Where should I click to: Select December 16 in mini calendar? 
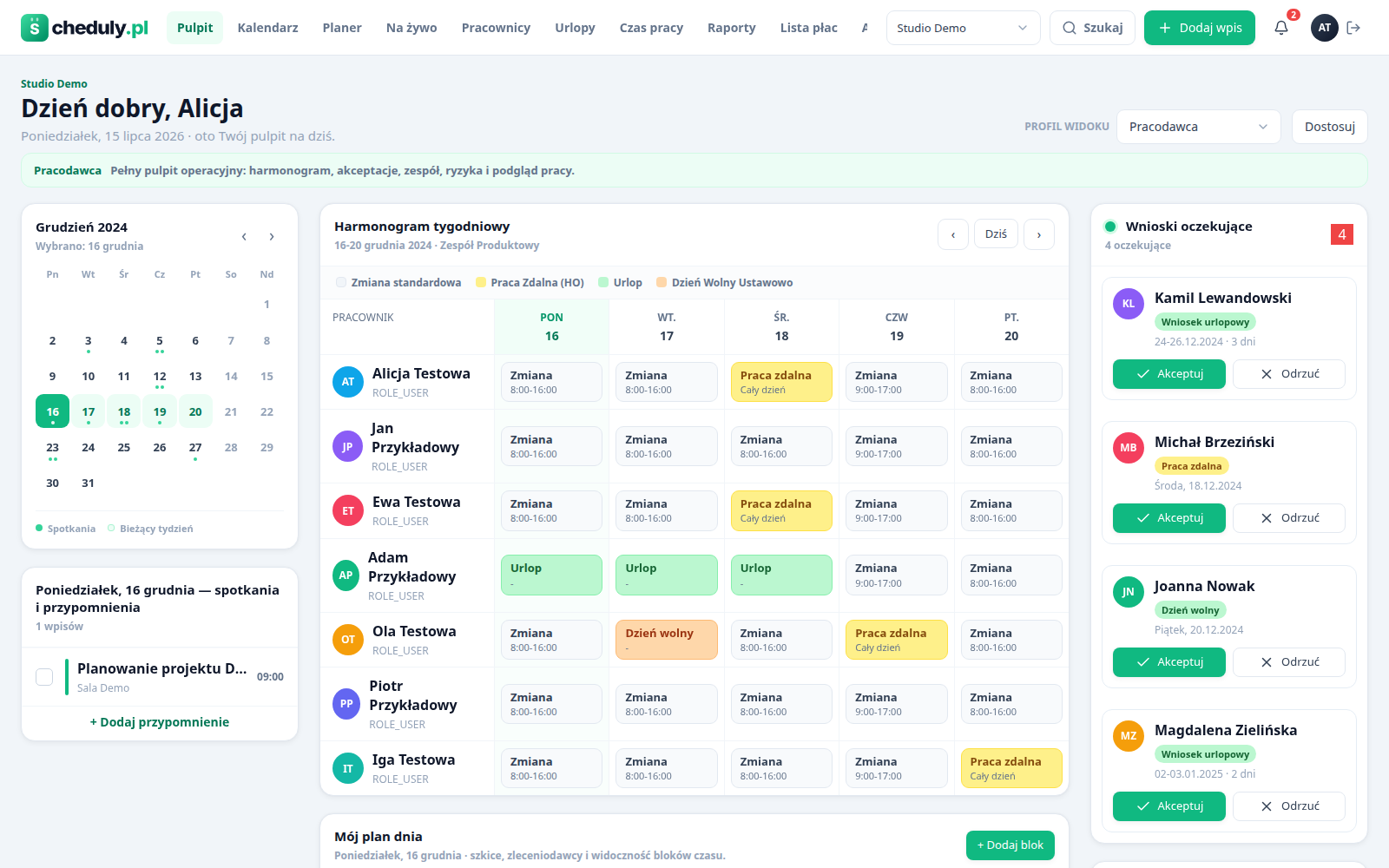[x=53, y=411]
